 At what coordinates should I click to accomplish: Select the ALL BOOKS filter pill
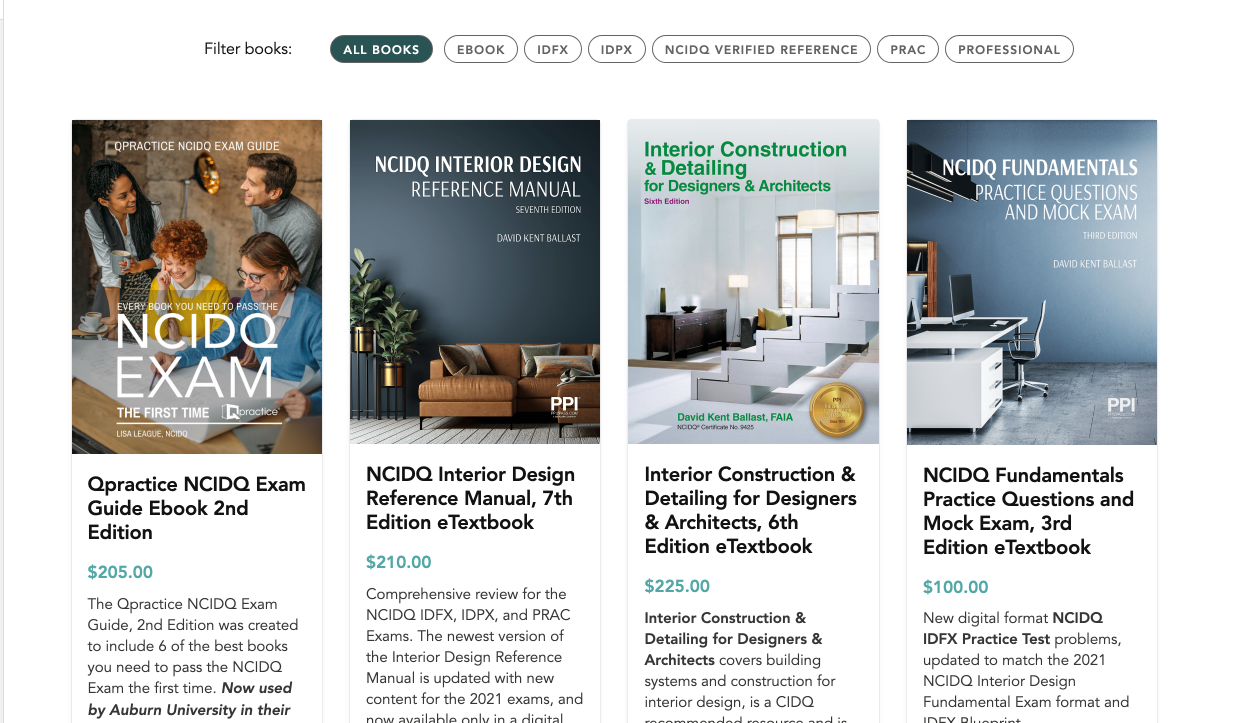tap(381, 49)
